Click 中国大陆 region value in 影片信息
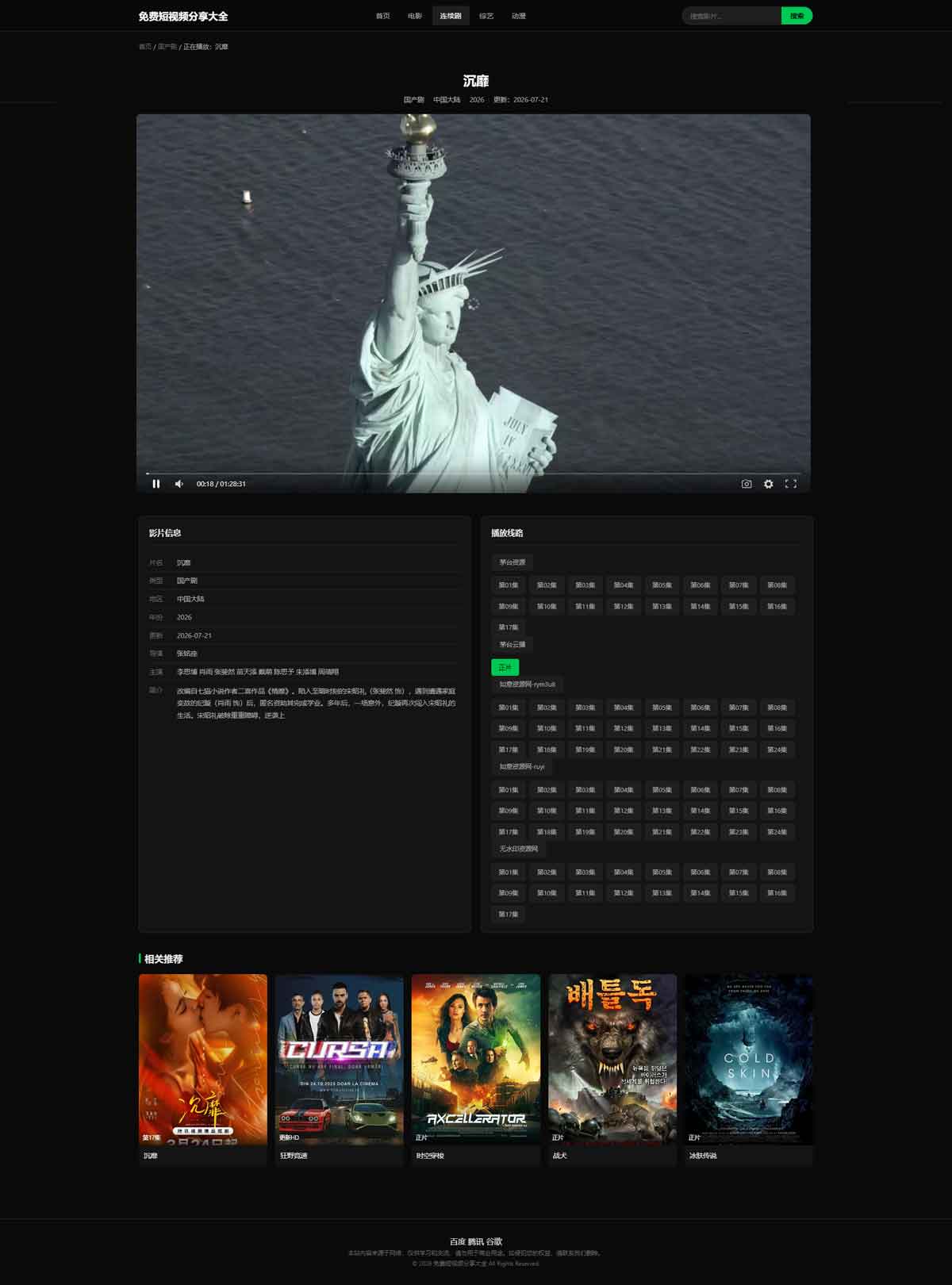Screen dimensions: 952x1285 click(190, 599)
